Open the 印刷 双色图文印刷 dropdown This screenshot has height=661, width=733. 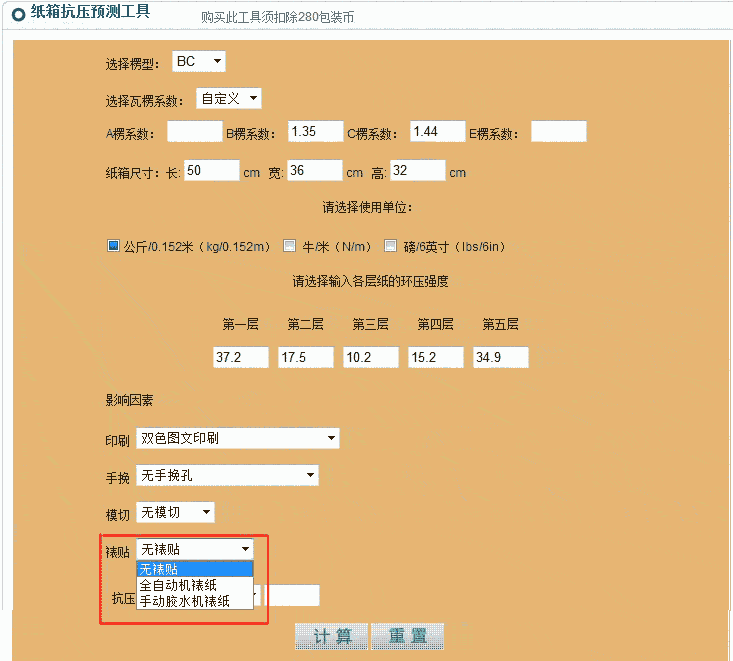click(238, 438)
